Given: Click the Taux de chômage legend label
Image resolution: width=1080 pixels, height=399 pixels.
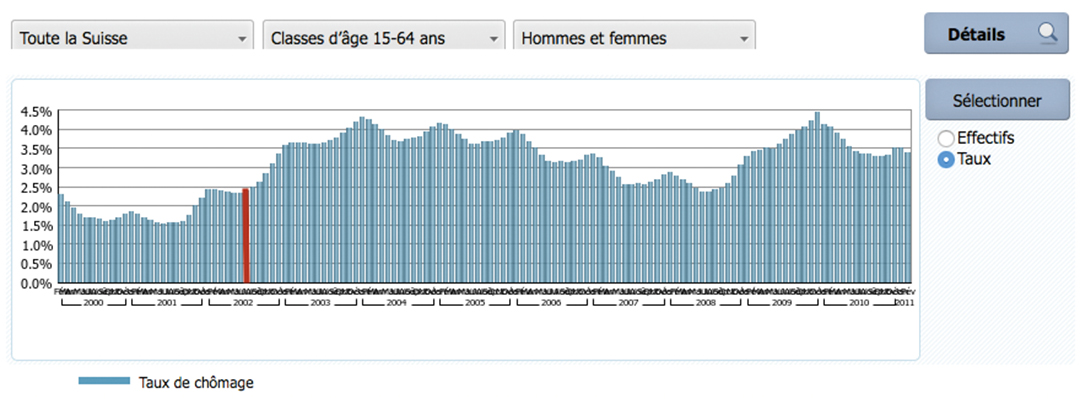Looking at the screenshot, I should click(196, 382).
